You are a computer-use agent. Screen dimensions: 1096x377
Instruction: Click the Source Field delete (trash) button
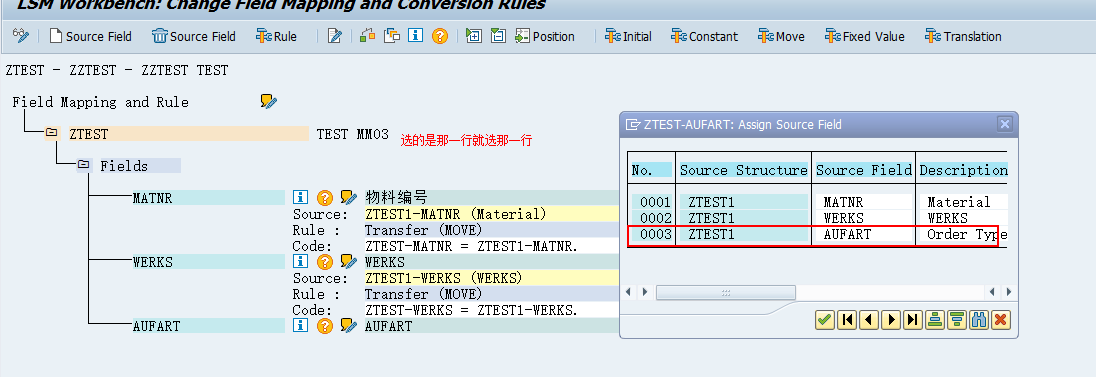click(x=194, y=36)
